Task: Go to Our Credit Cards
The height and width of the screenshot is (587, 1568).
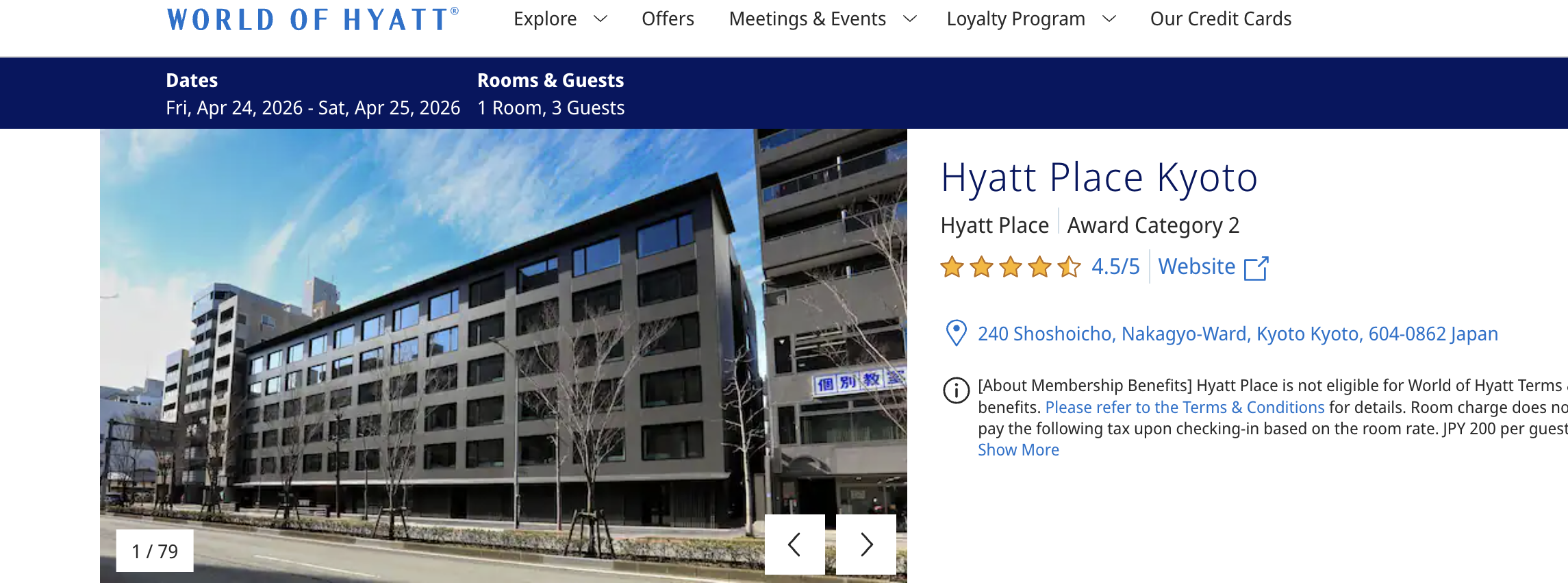Action: (1221, 19)
